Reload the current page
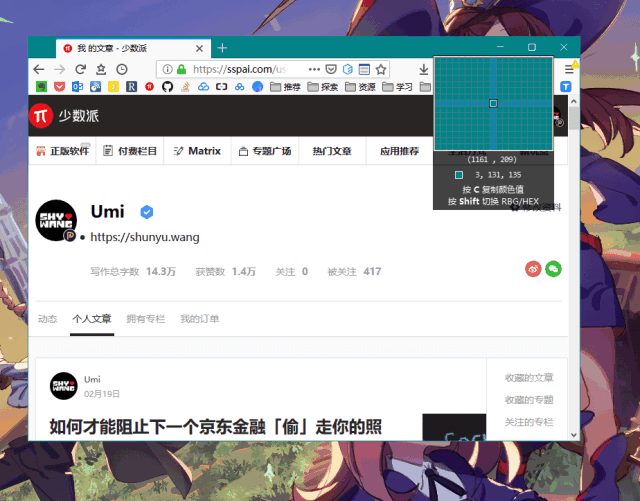Image resolution: width=640 pixels, height=501 pixels. point(80,69)
